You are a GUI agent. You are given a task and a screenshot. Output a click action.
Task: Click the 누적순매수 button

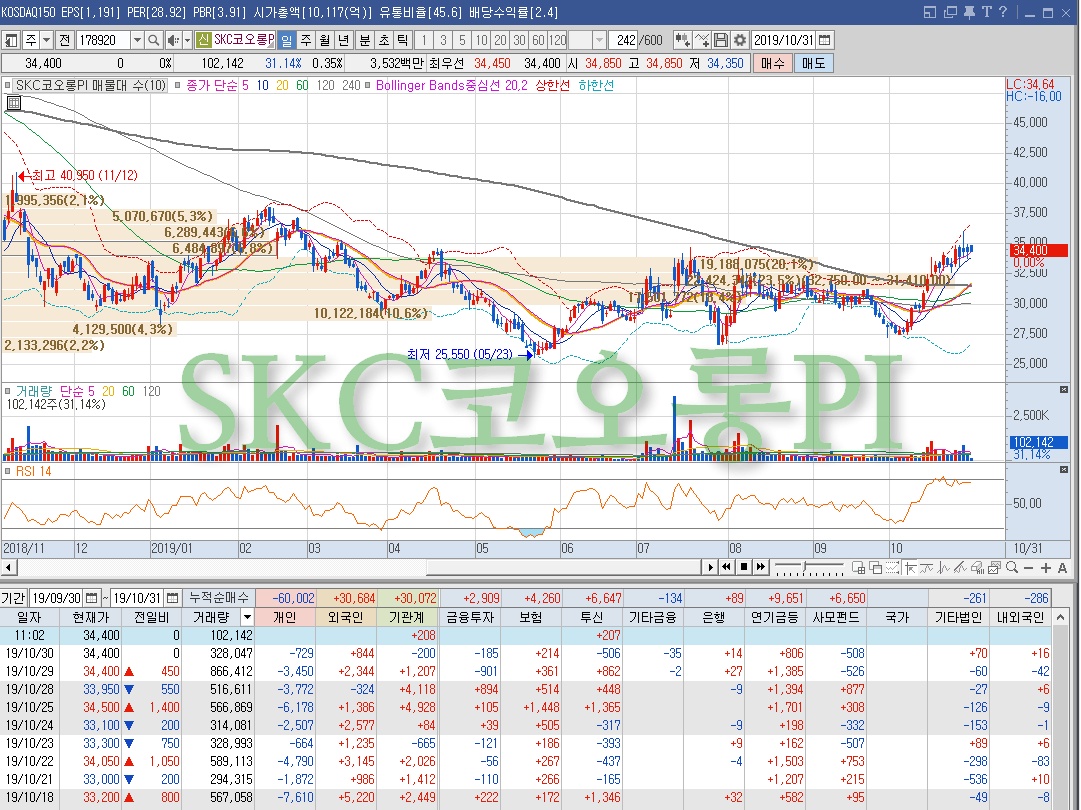[x=218, y=598]
